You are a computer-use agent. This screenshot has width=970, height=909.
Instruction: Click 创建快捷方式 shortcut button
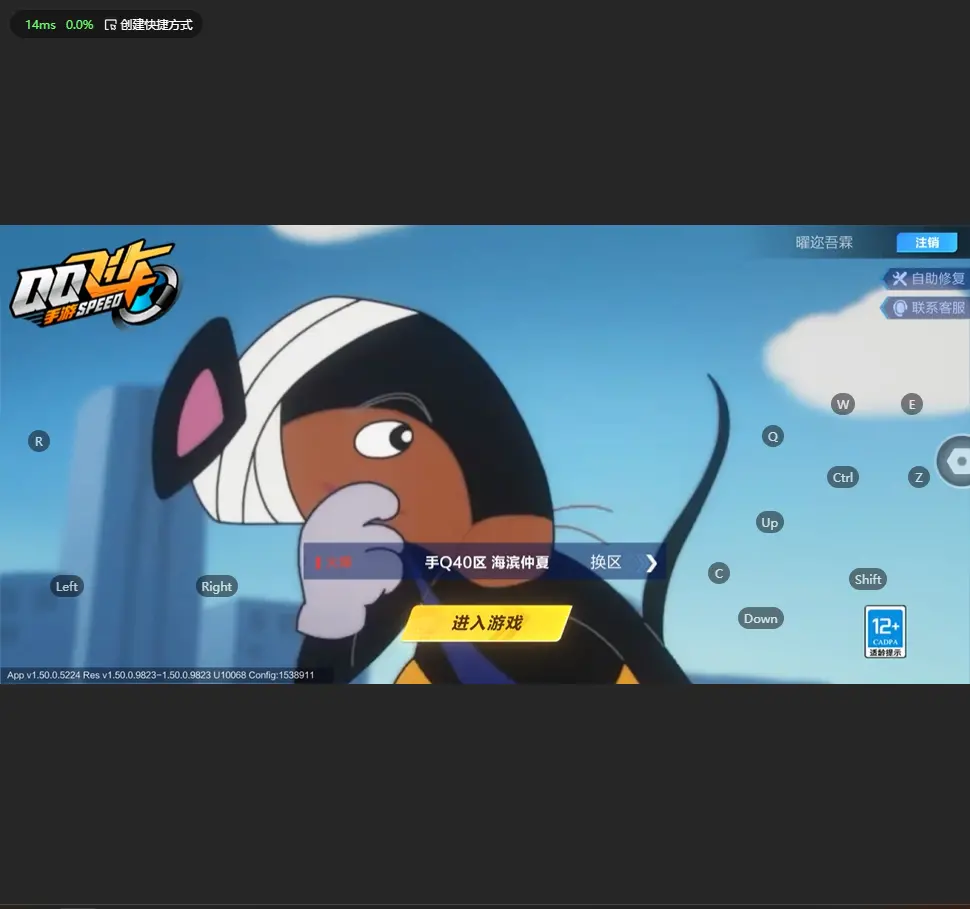point(148,25)
